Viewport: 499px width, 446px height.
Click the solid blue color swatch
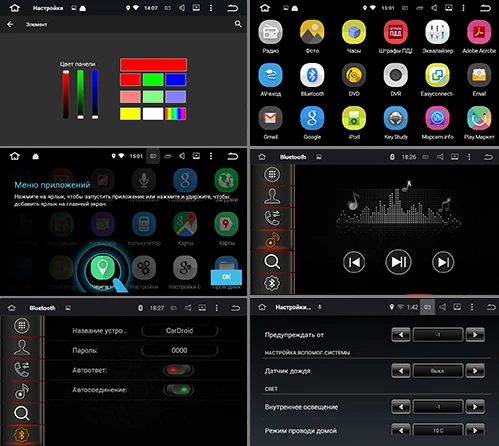point(176,80)
